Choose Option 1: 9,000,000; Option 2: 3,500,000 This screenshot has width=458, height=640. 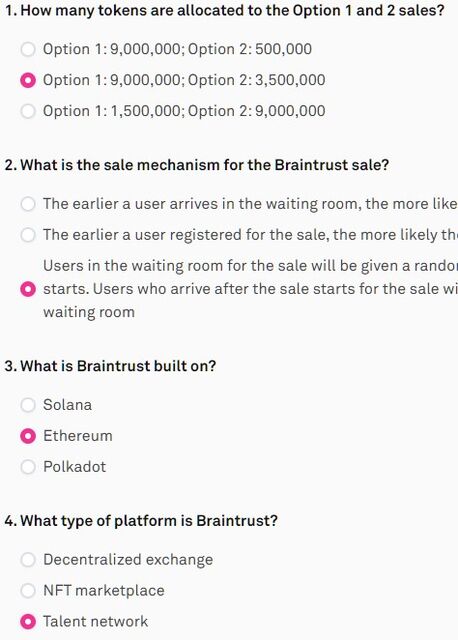(28, 80)
